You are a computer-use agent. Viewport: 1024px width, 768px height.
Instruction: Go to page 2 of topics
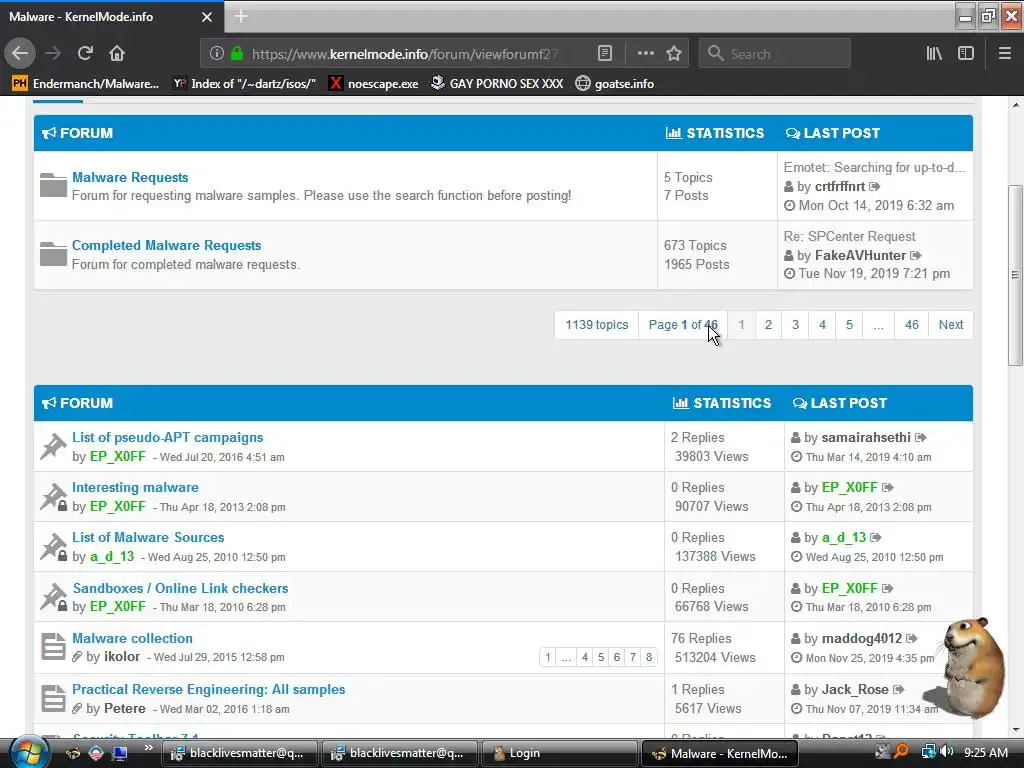(x=768, y=325)
